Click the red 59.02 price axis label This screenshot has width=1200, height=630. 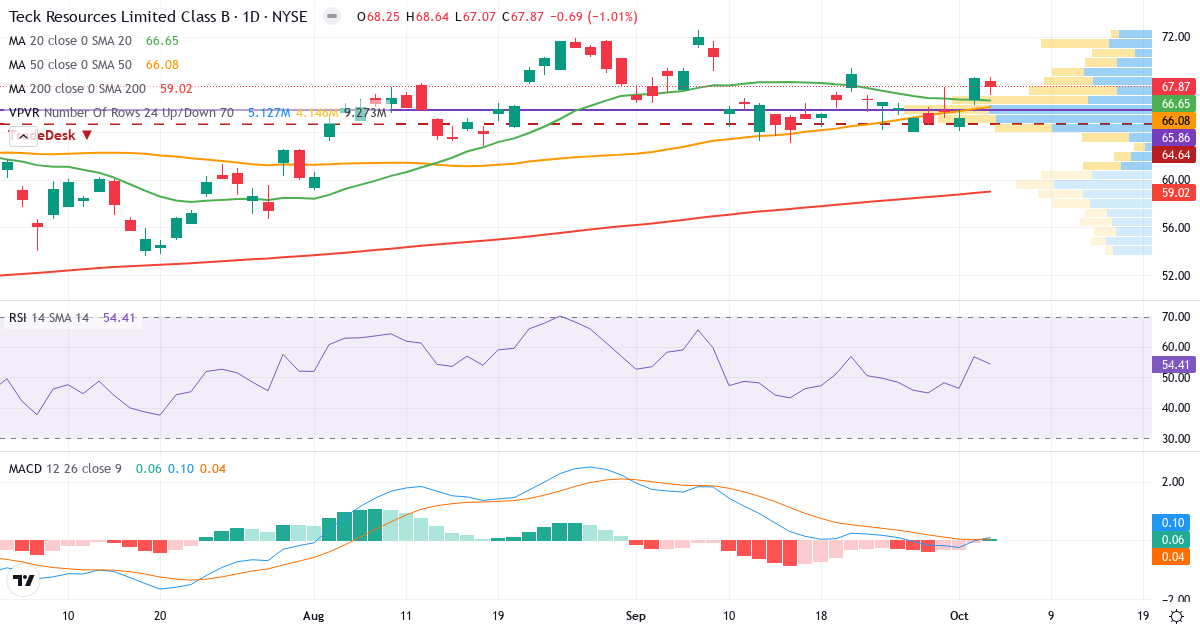(x=1175, y=191)
